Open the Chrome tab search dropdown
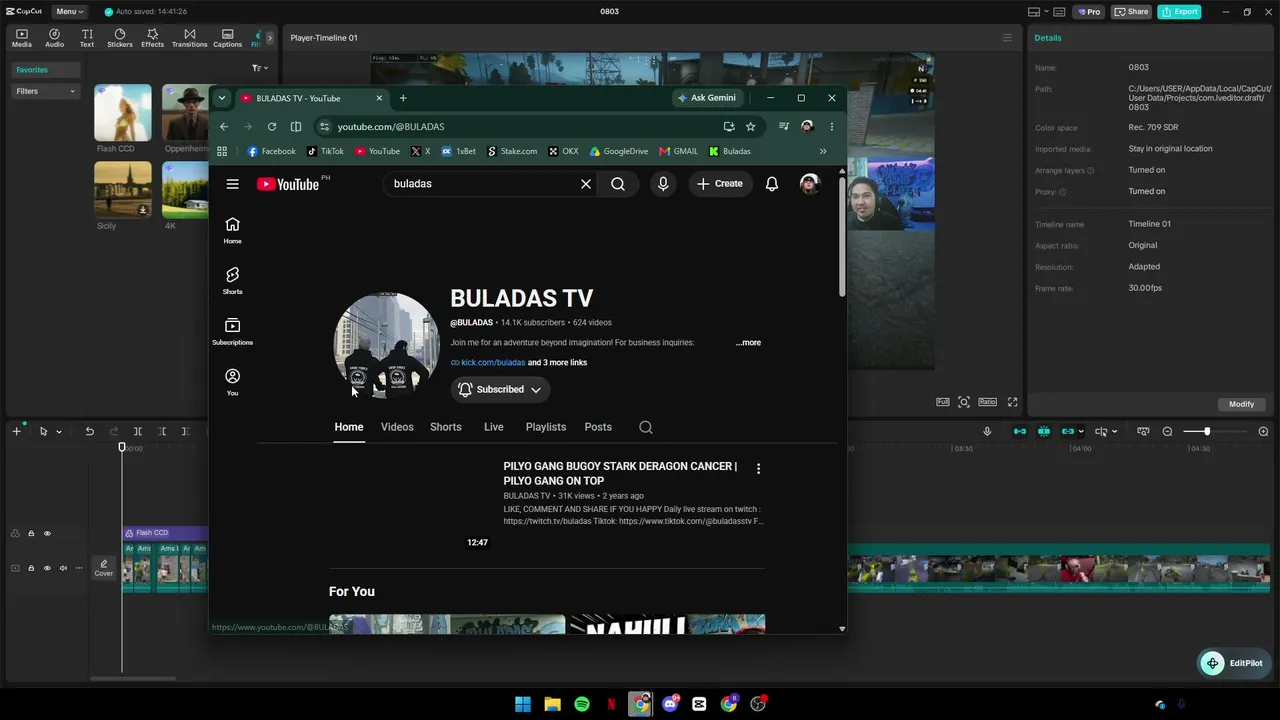Image resolution: width=1280 pixels, height=720 pixels. (x=221, y=98)
